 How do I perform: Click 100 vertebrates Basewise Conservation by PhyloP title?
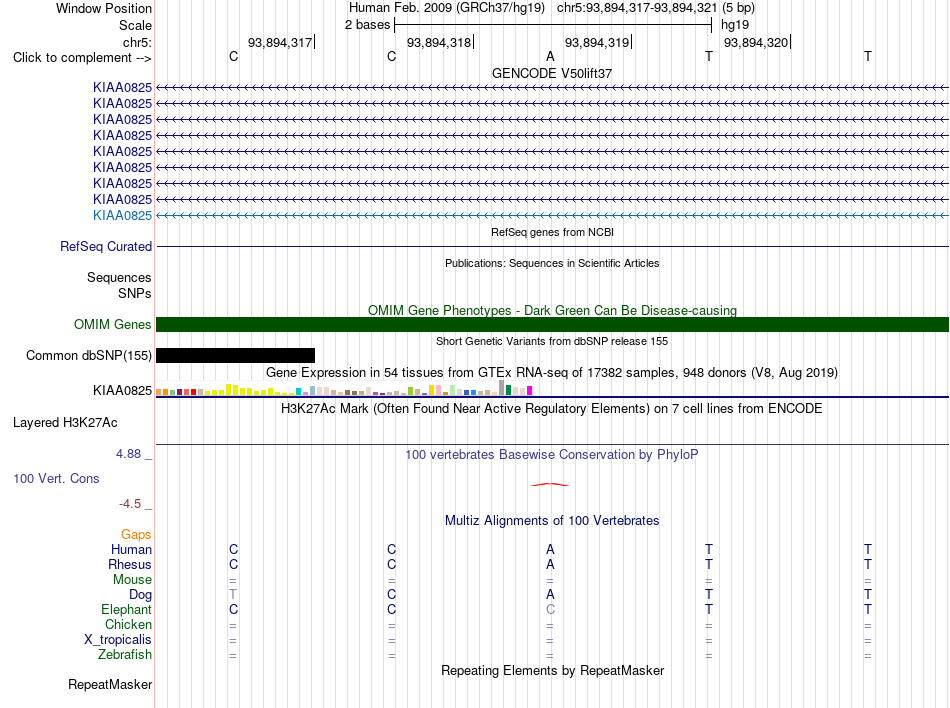pyautogui.click(x=552, y=454)
